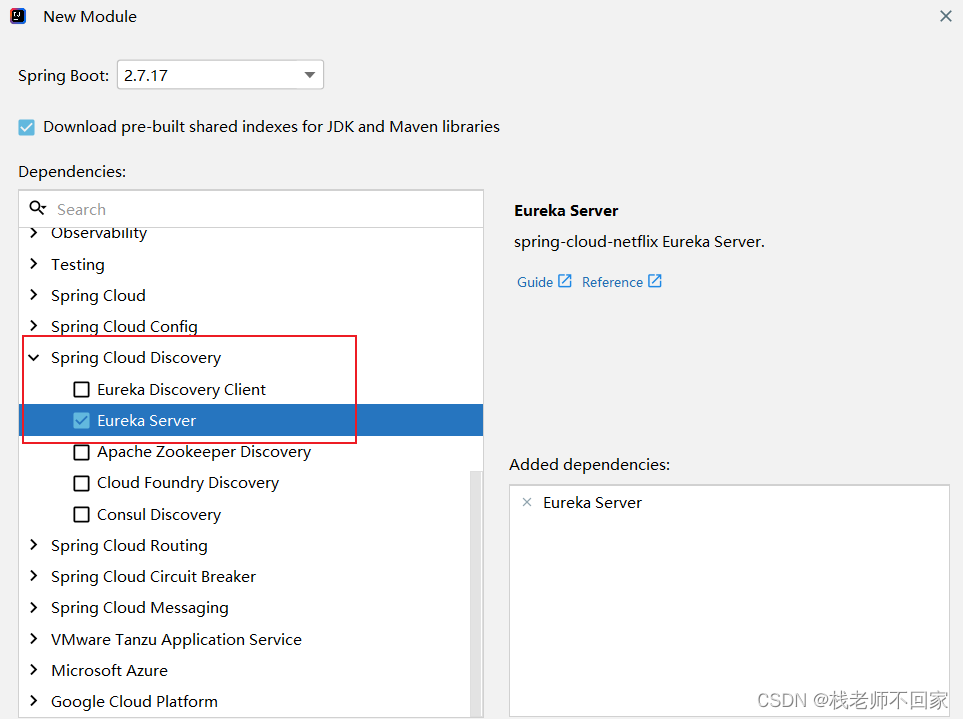Click the Eureka Server entry in Added dependencies
The image size is (963, 719).
(592, 503)
